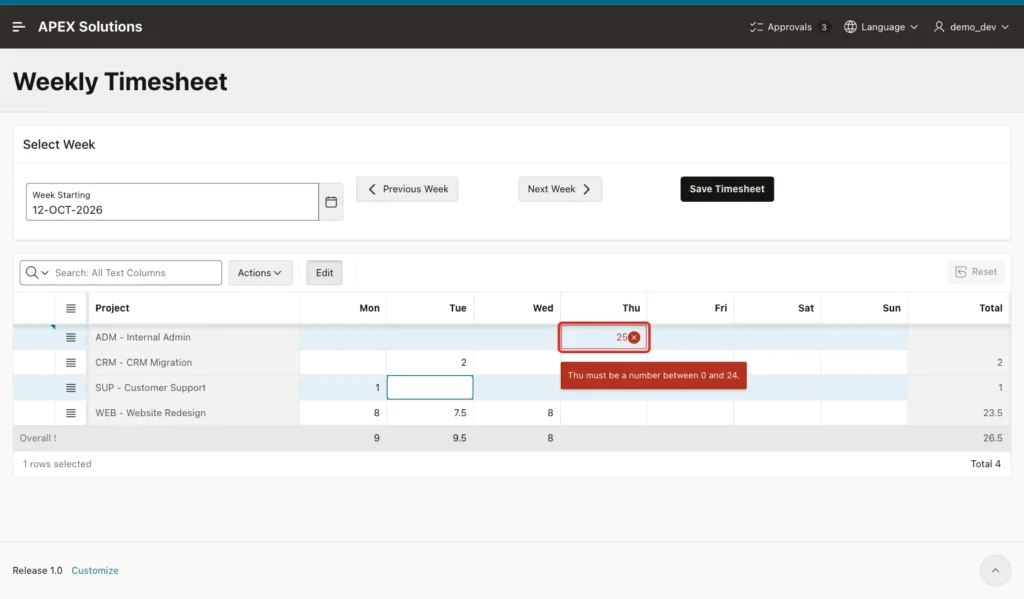Select the CRM - CRM Migration project cell
The width and height of the screenshot is (1024, 599).
pyautogui.click(x=193, y=363)
